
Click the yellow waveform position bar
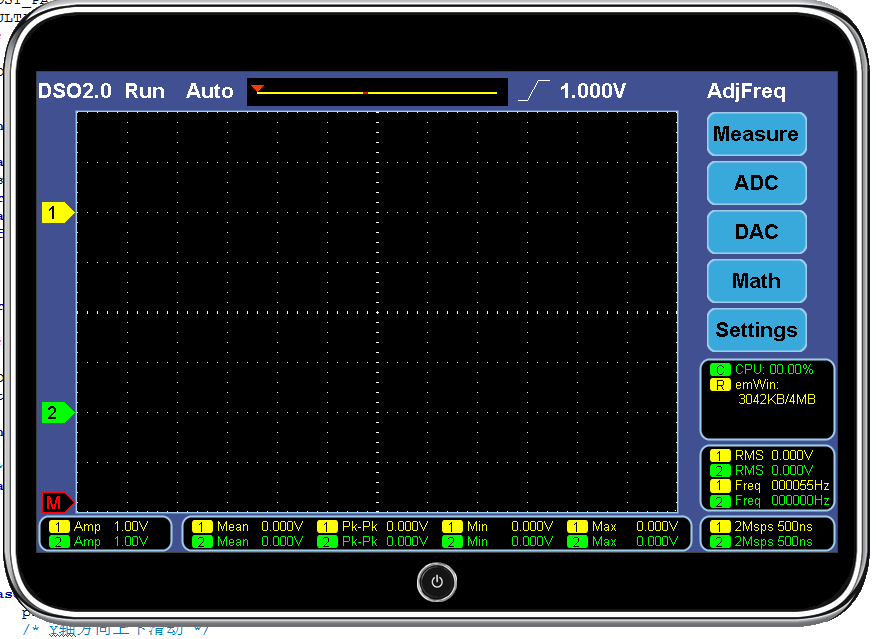[377, 93]
